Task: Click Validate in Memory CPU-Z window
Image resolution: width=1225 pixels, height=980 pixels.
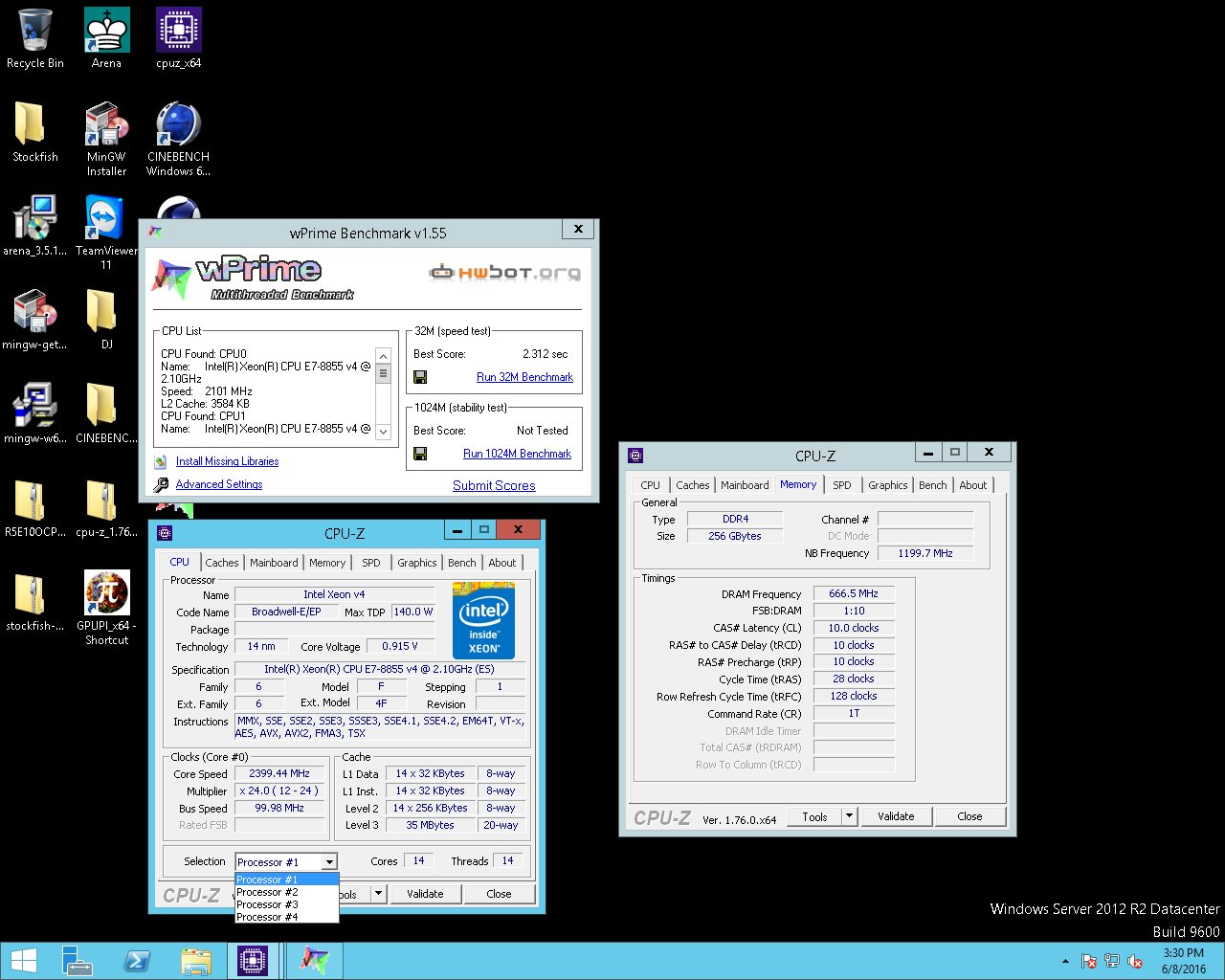Action: point(896,816)
